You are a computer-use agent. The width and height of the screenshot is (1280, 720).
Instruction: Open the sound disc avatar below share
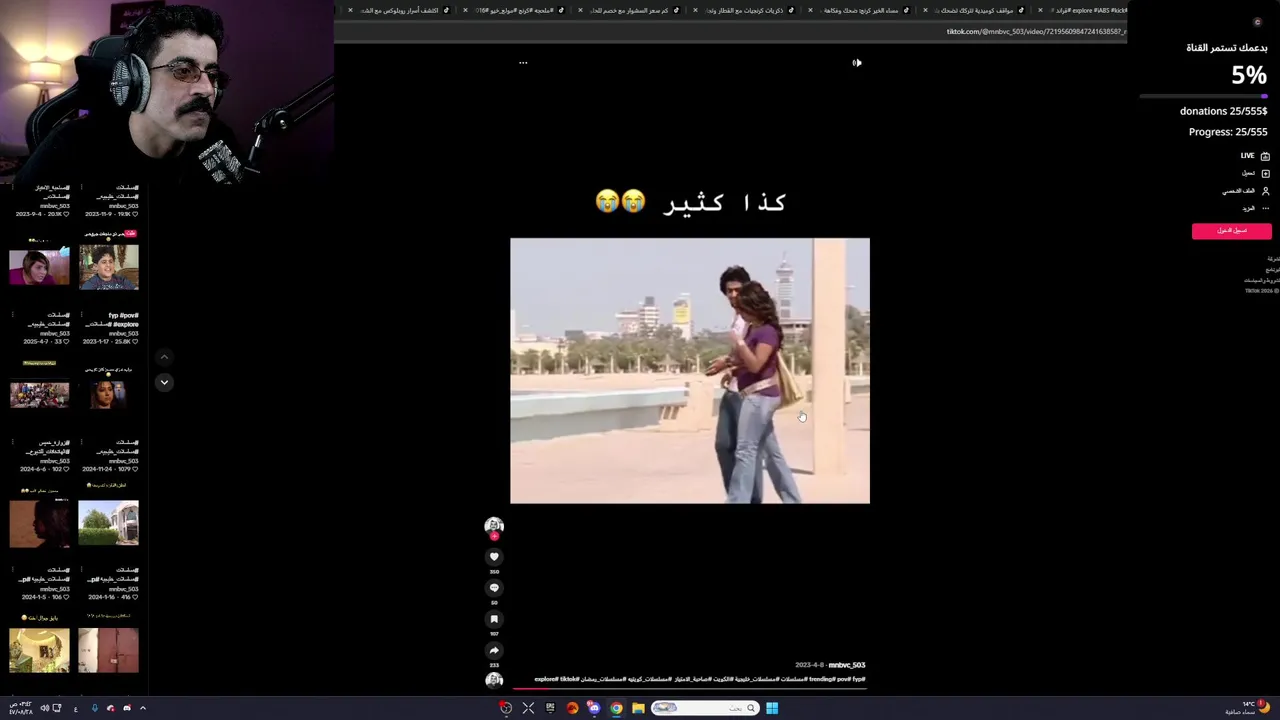[494, 680]
